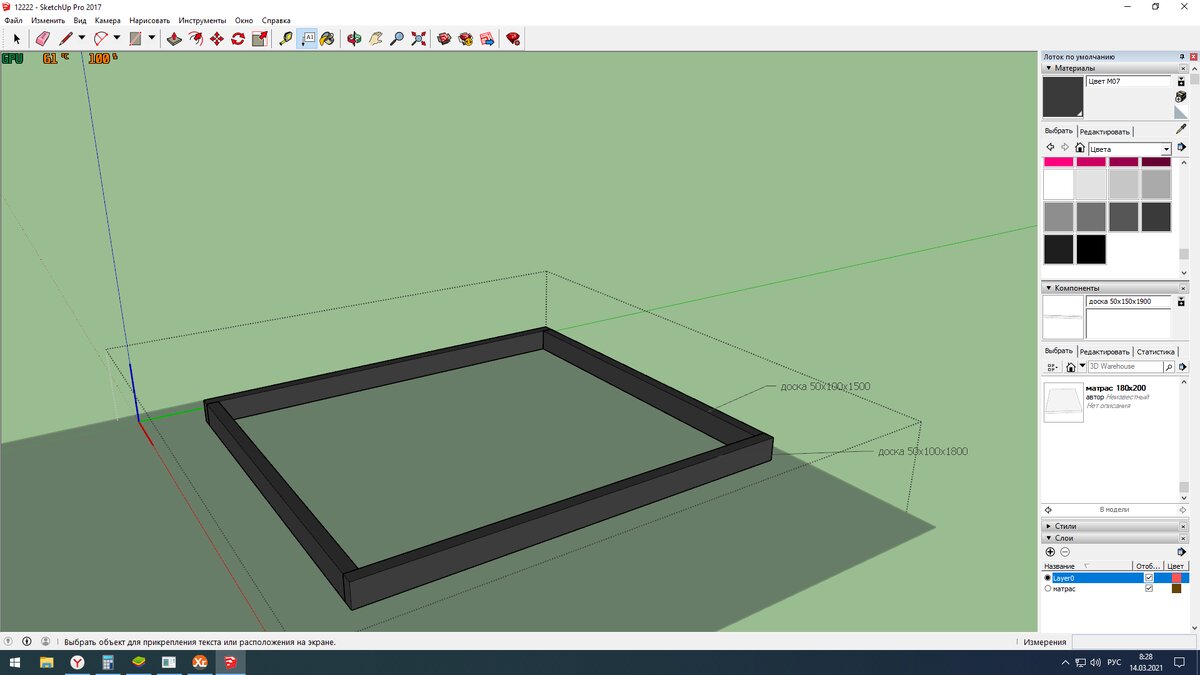Click search magnifier in 3D Warehouse field
Viewport: 1200px width, 675px height.
[x=1169, y=367]
